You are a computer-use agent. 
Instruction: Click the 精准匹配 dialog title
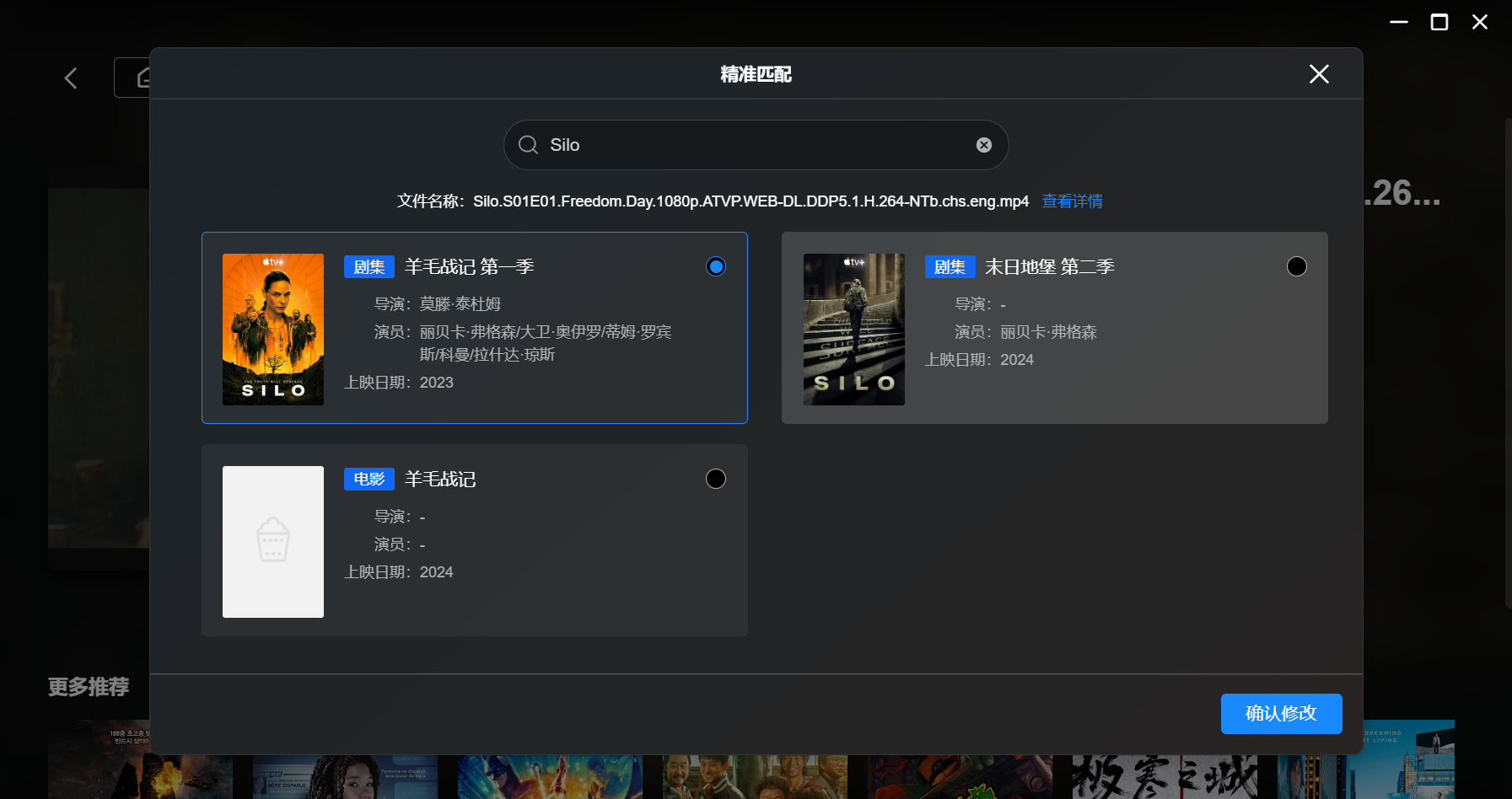[756, 74]
